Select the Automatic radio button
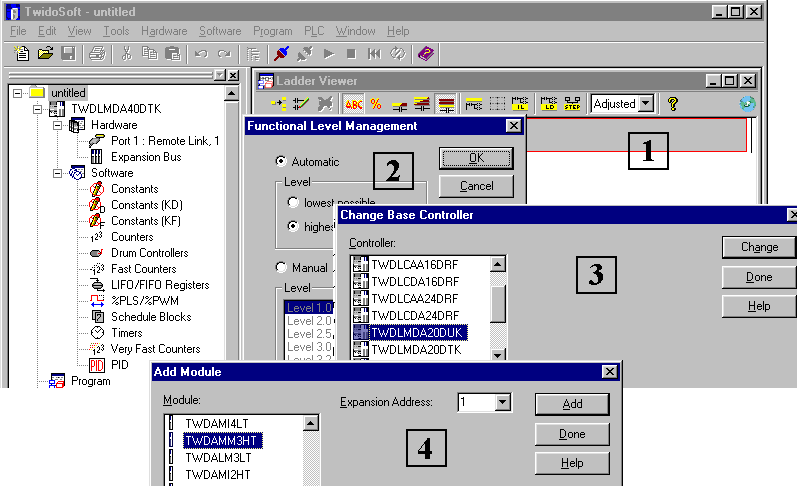 point(281,161)
